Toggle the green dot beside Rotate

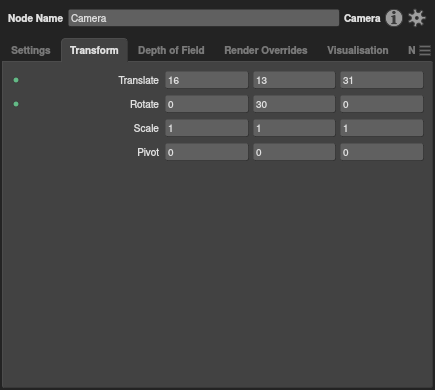coord(16,104)
